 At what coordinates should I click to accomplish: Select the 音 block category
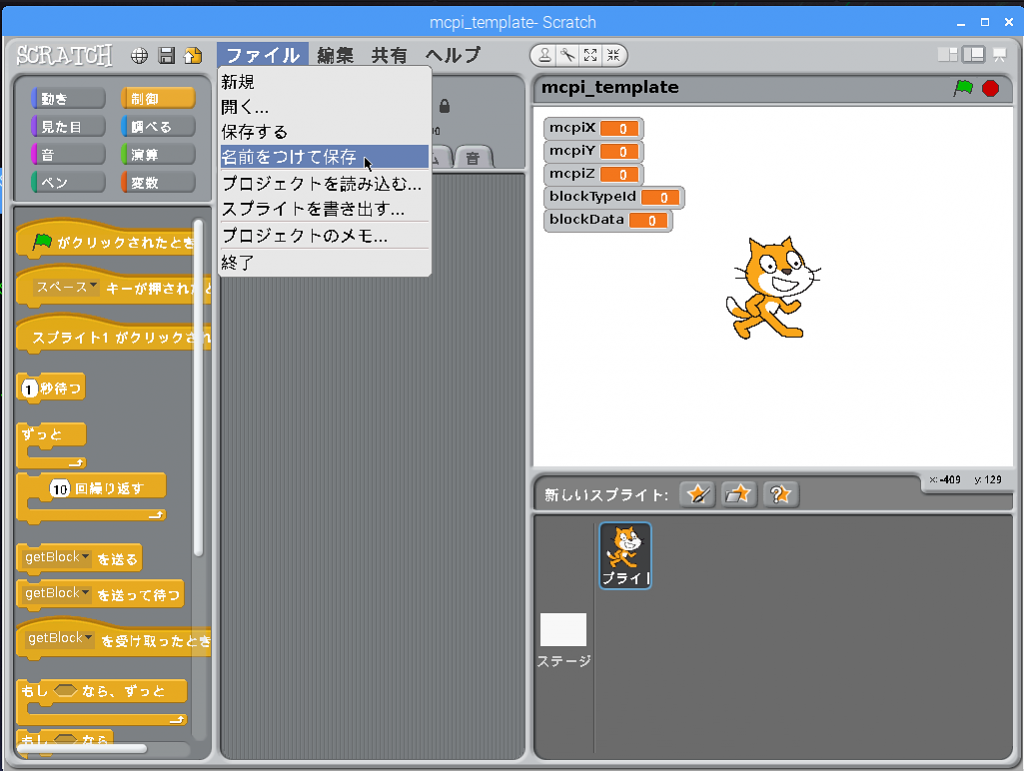[x=69, y=155]
